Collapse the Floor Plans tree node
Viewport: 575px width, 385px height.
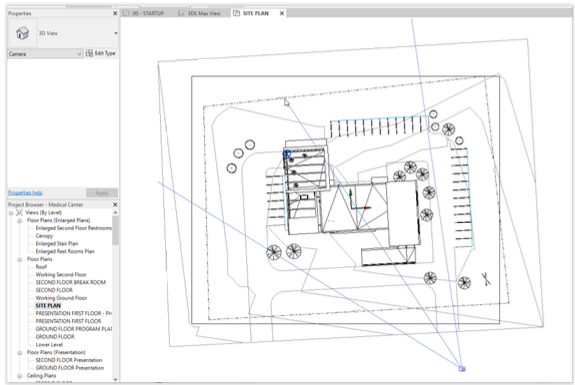[x=20, y=259]
